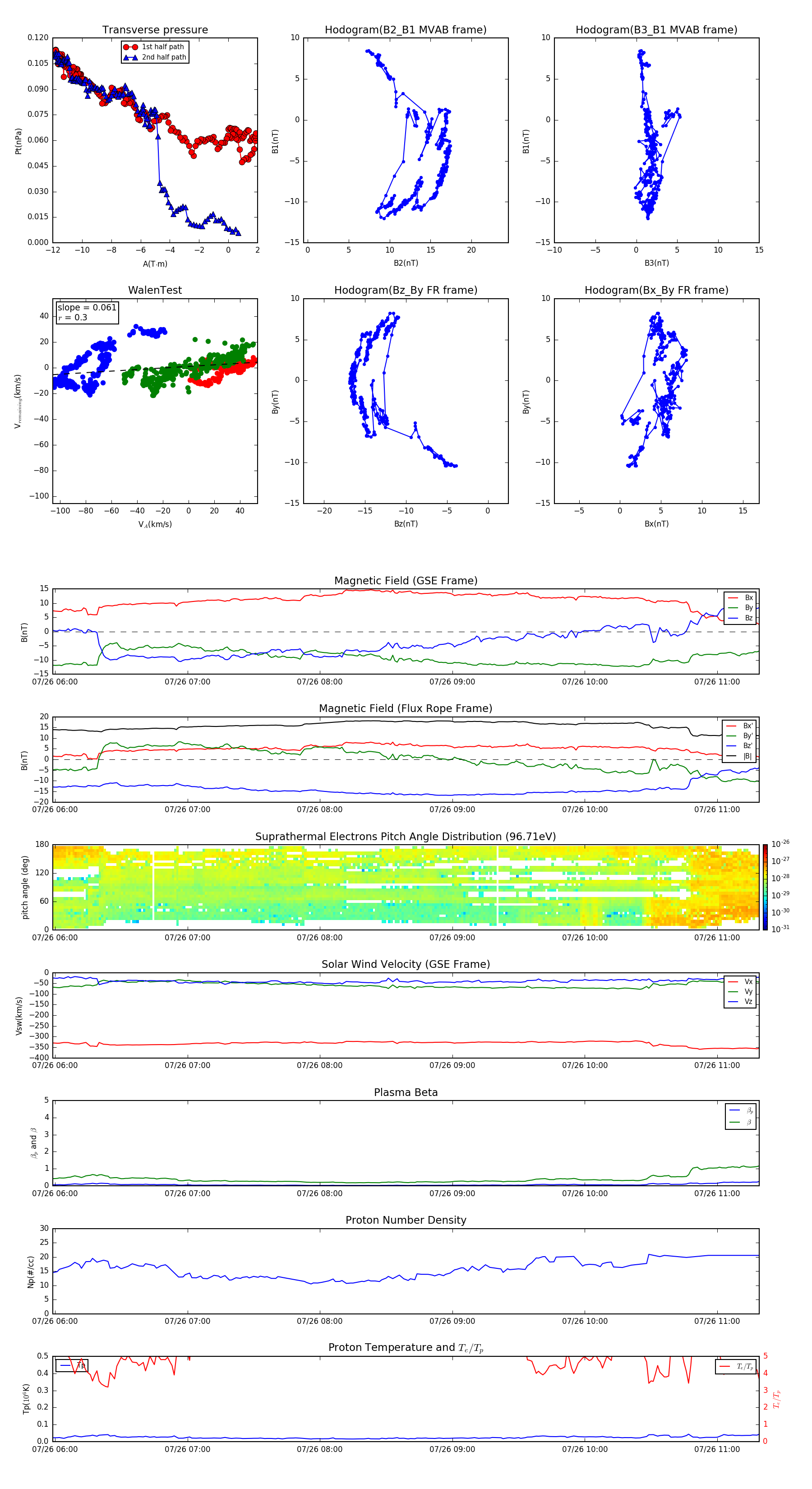Click 'Vx' legend entry in velocity plot
This screenshot has height=1489, width=812.
(741, 981)
